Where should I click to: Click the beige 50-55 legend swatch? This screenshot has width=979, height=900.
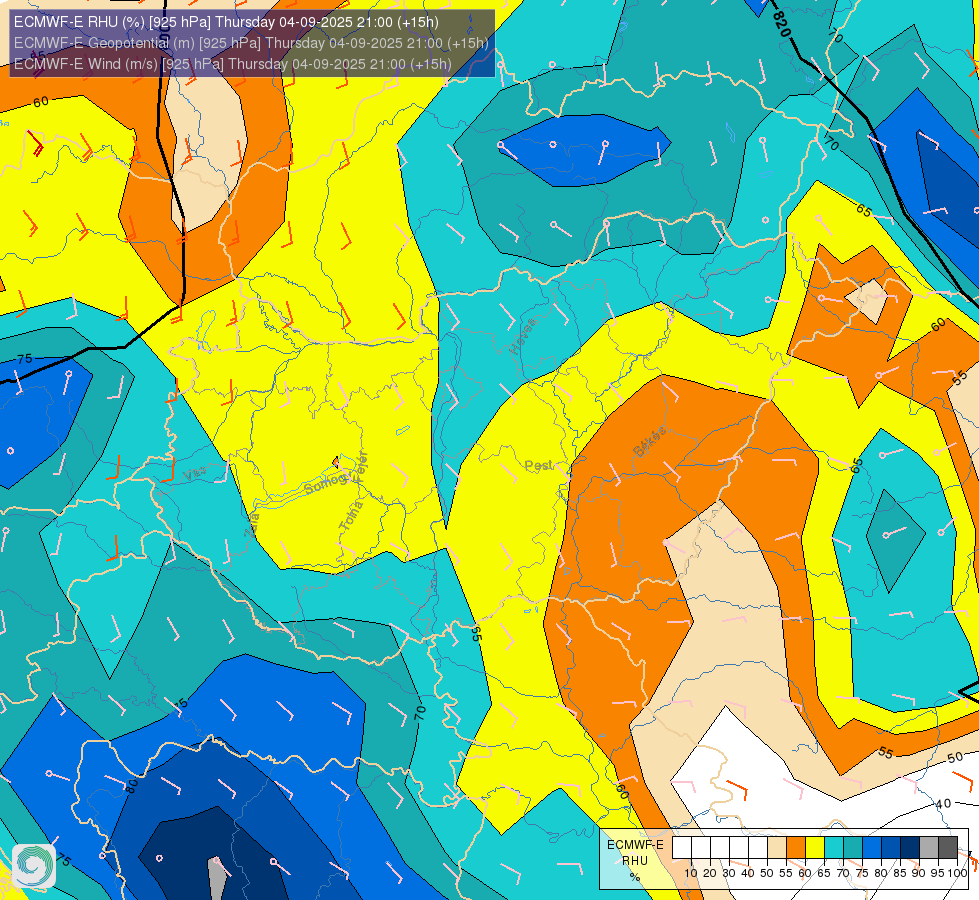(777, 847)
